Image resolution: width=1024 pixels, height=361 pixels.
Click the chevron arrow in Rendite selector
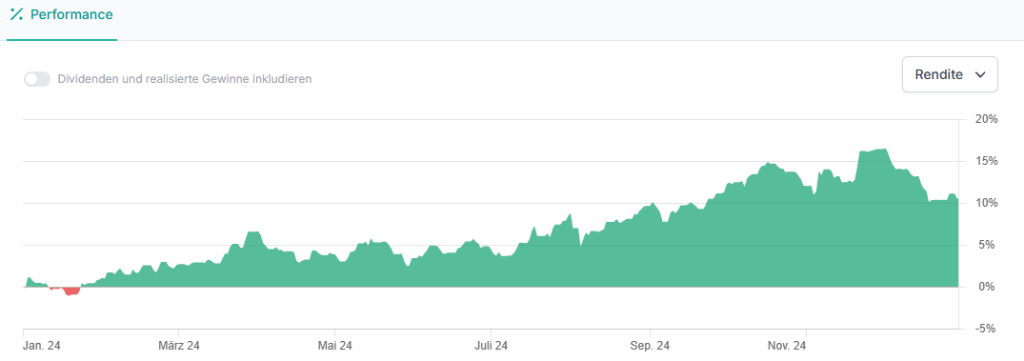(980, 75)
